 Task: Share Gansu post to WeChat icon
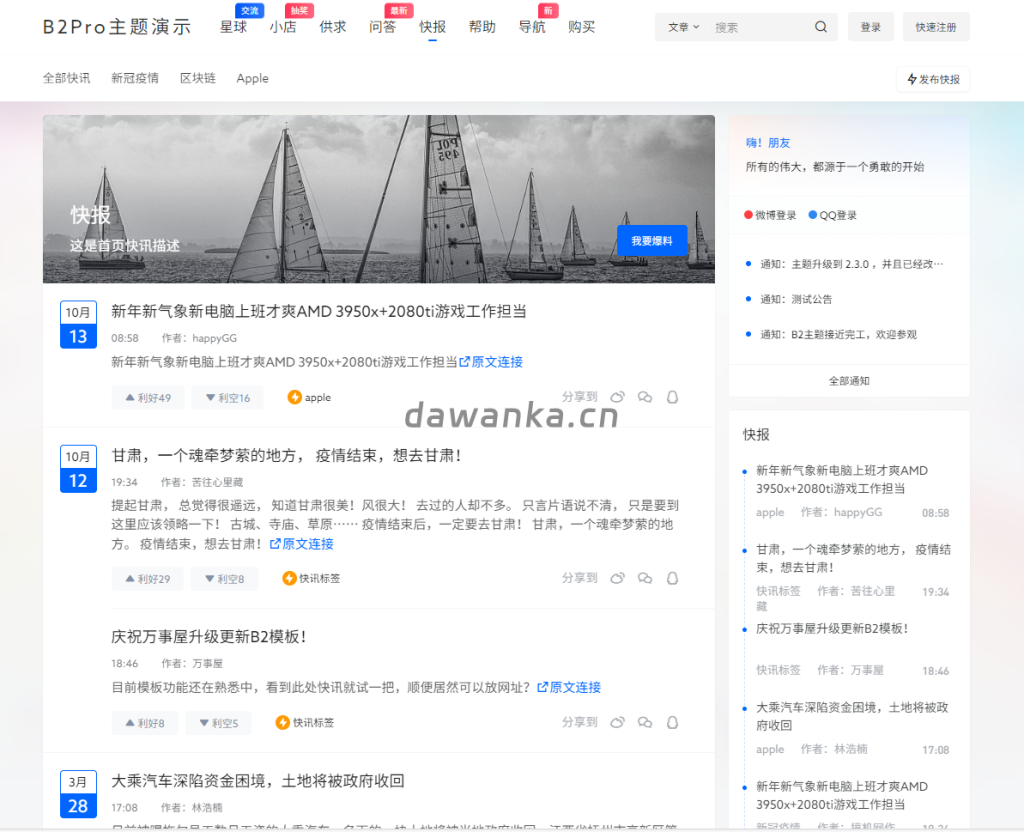click(x=645, y=578)
